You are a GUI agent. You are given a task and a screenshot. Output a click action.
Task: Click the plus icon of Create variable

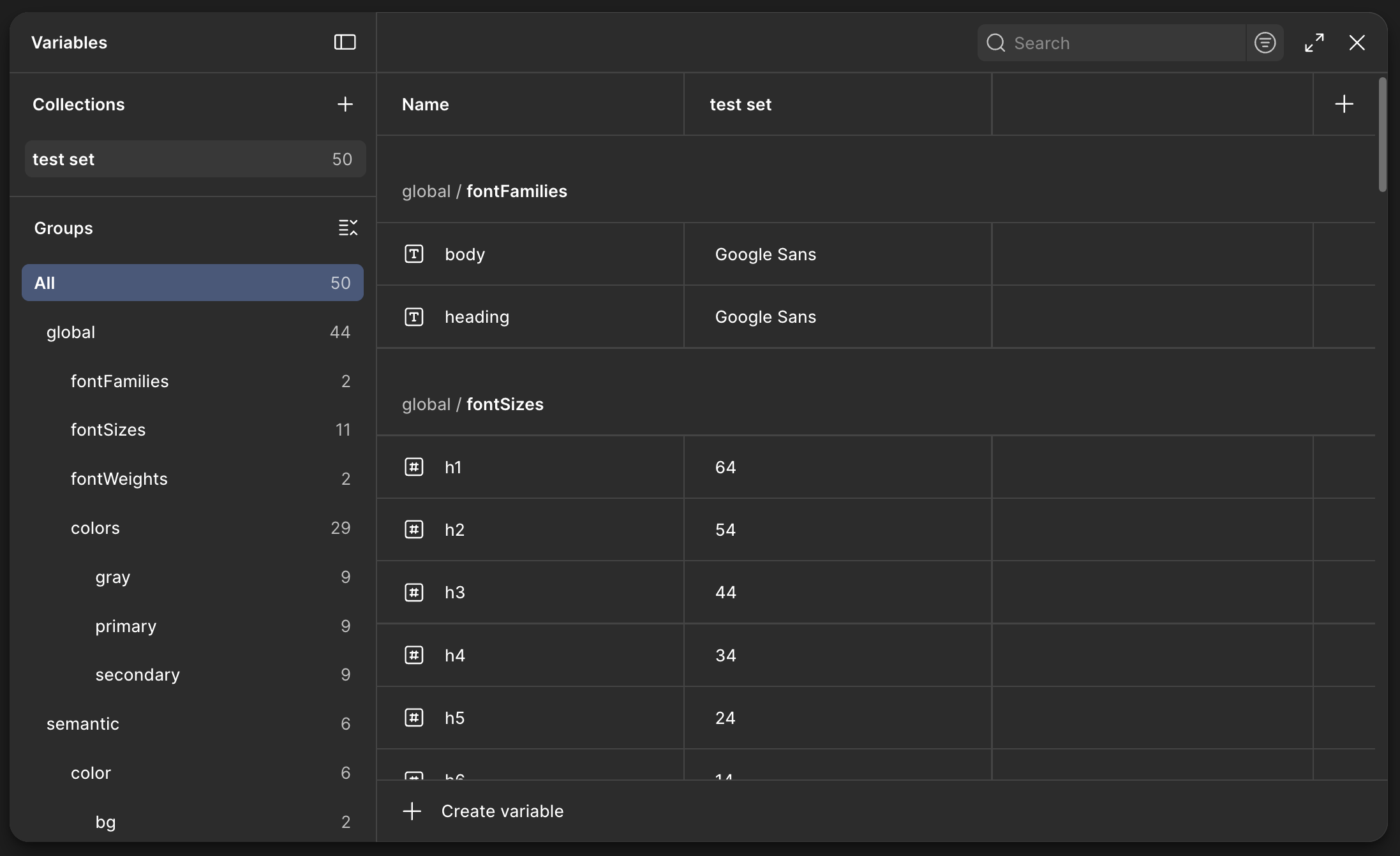[412, 811]
